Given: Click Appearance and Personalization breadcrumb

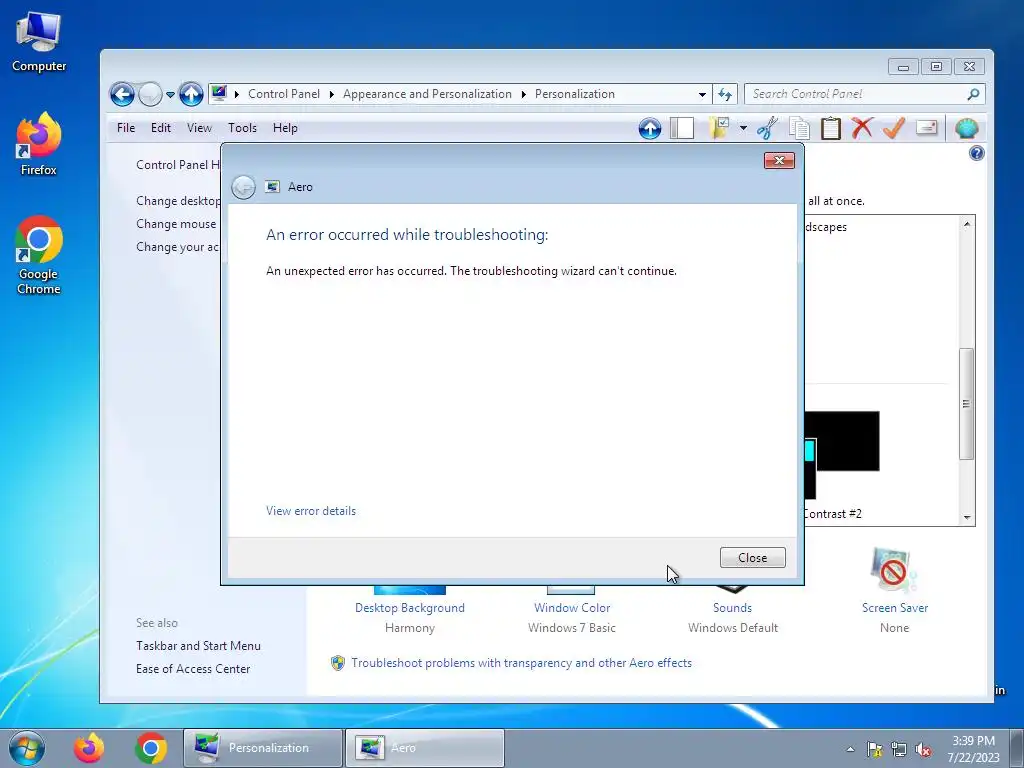Looking at the screenshot, I should coord(427,94).
